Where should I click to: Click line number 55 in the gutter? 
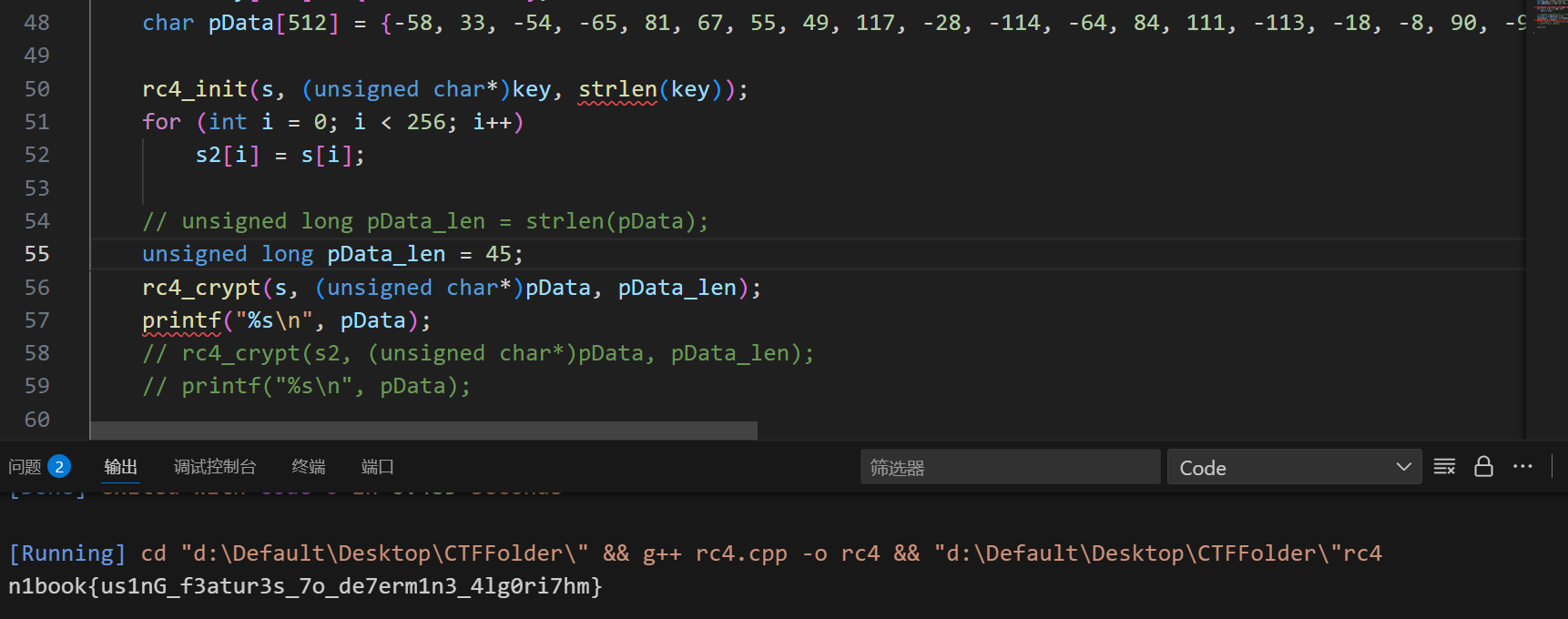pyautogui.click(x=37, y=254)
